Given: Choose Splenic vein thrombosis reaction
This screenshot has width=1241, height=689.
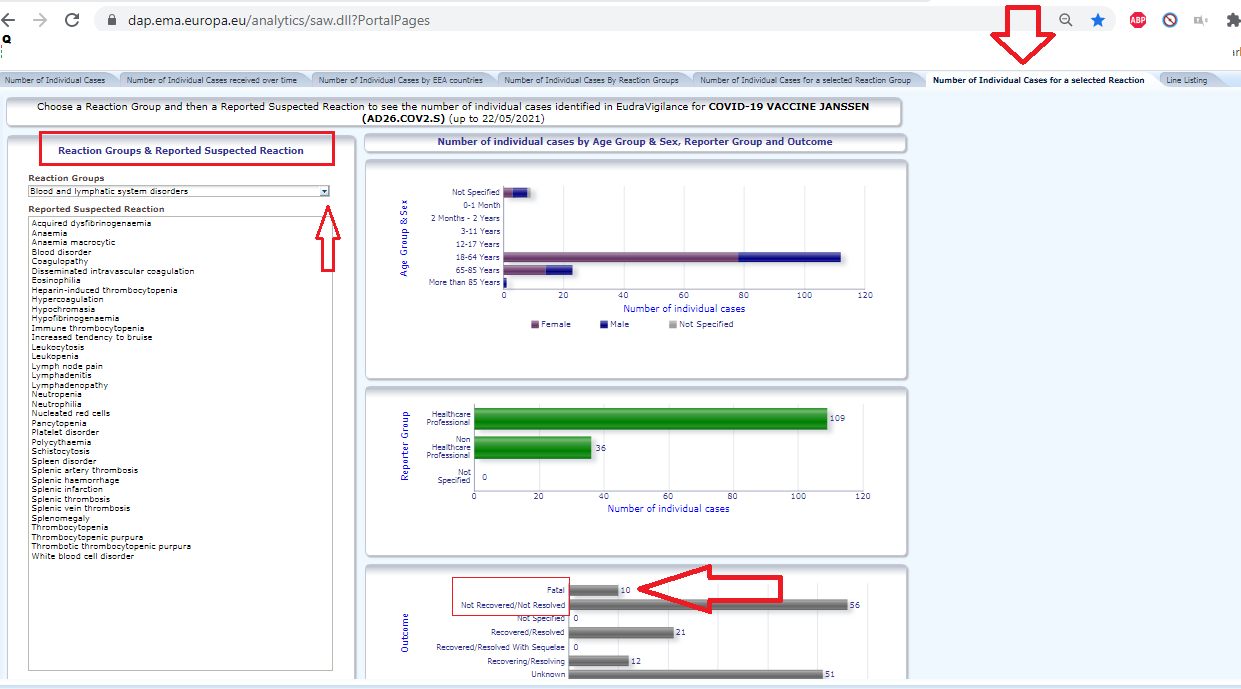Looking at the screenshot, I should point(80,509).
